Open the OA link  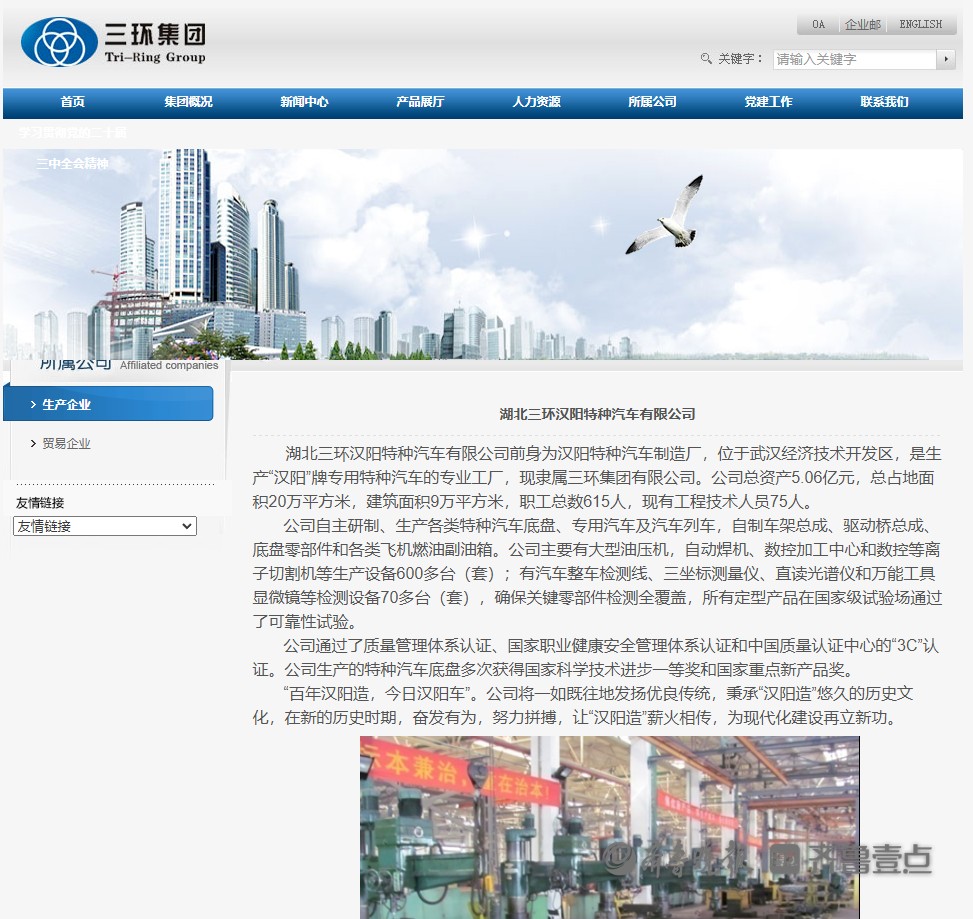818,24
